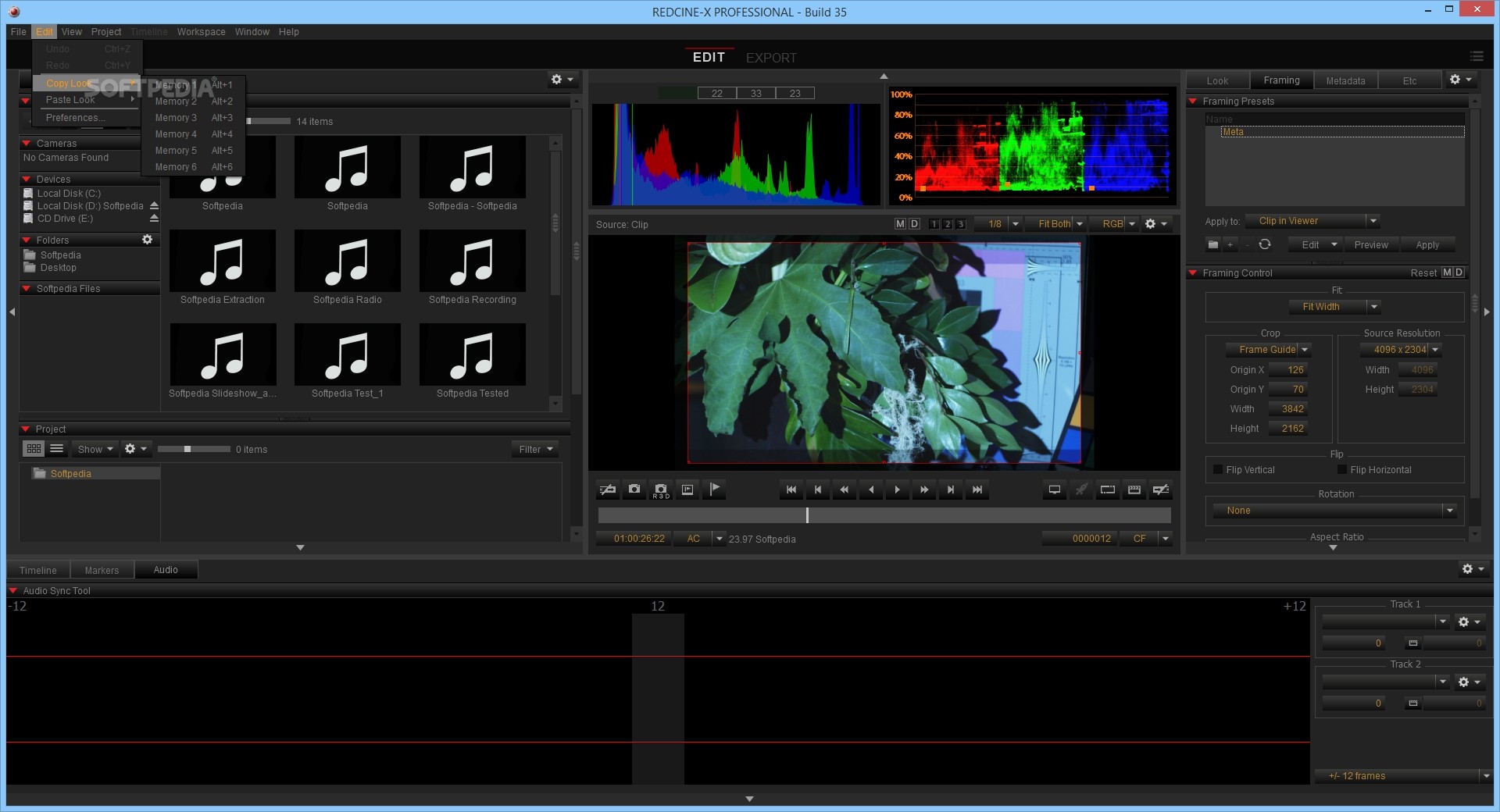Viewport: 1500px width, 812px height.
Task: Open the viewer settings gear menu
Action: (x=1155, y=224)
